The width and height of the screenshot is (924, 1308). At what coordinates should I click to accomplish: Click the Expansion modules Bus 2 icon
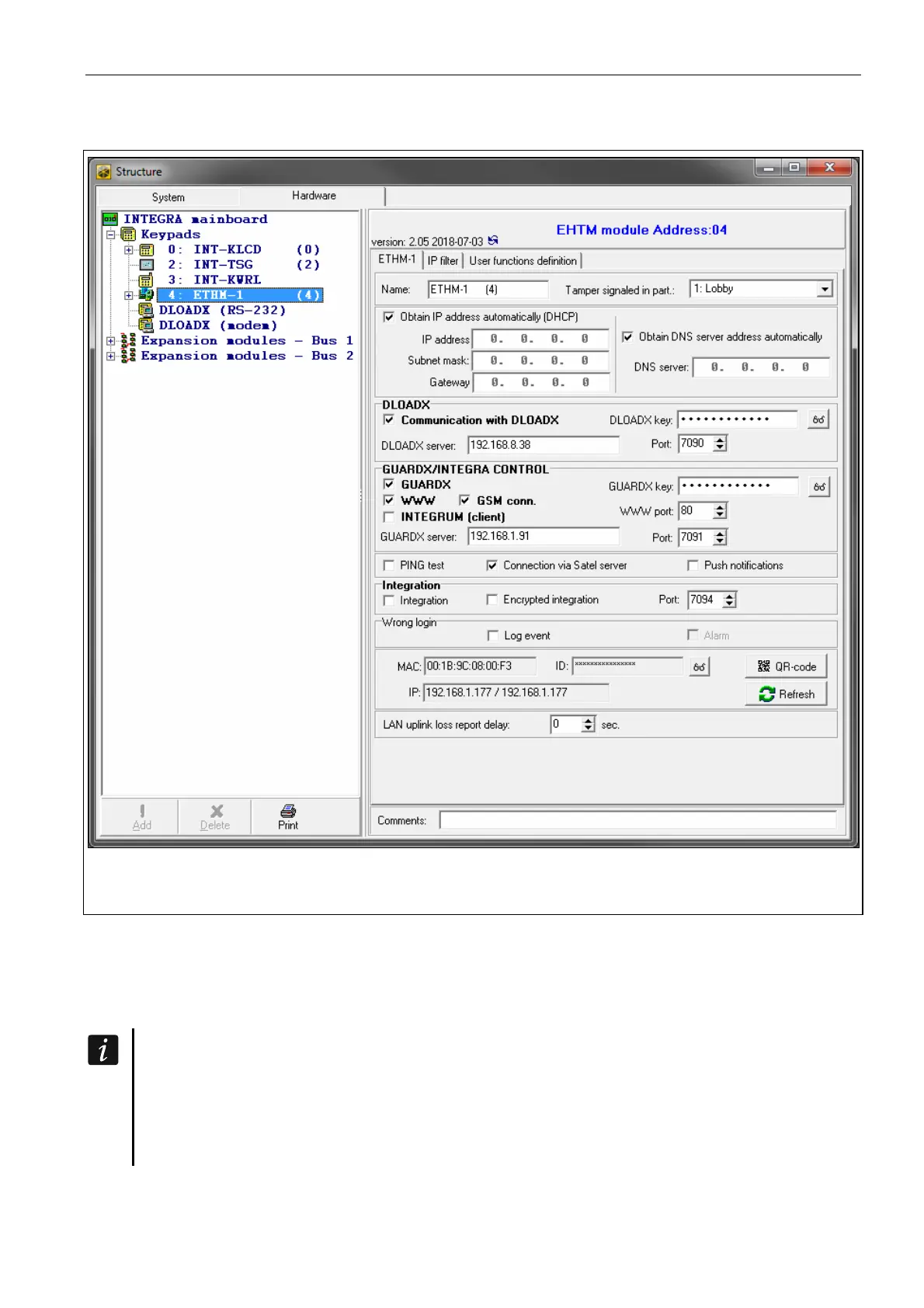[x=128, y=356]
